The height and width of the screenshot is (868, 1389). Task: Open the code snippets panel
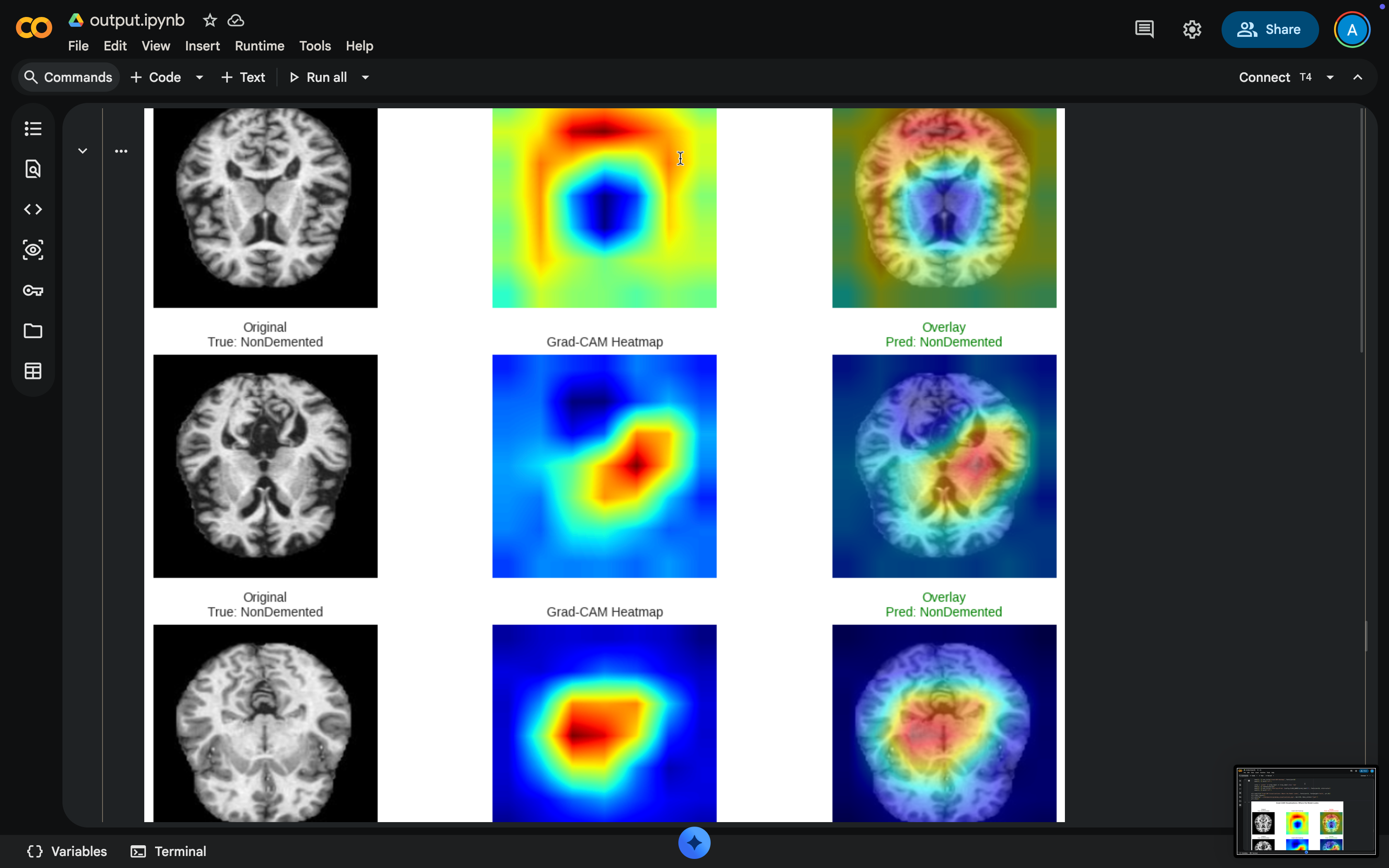pyautogui.click(x=33, y=210)
